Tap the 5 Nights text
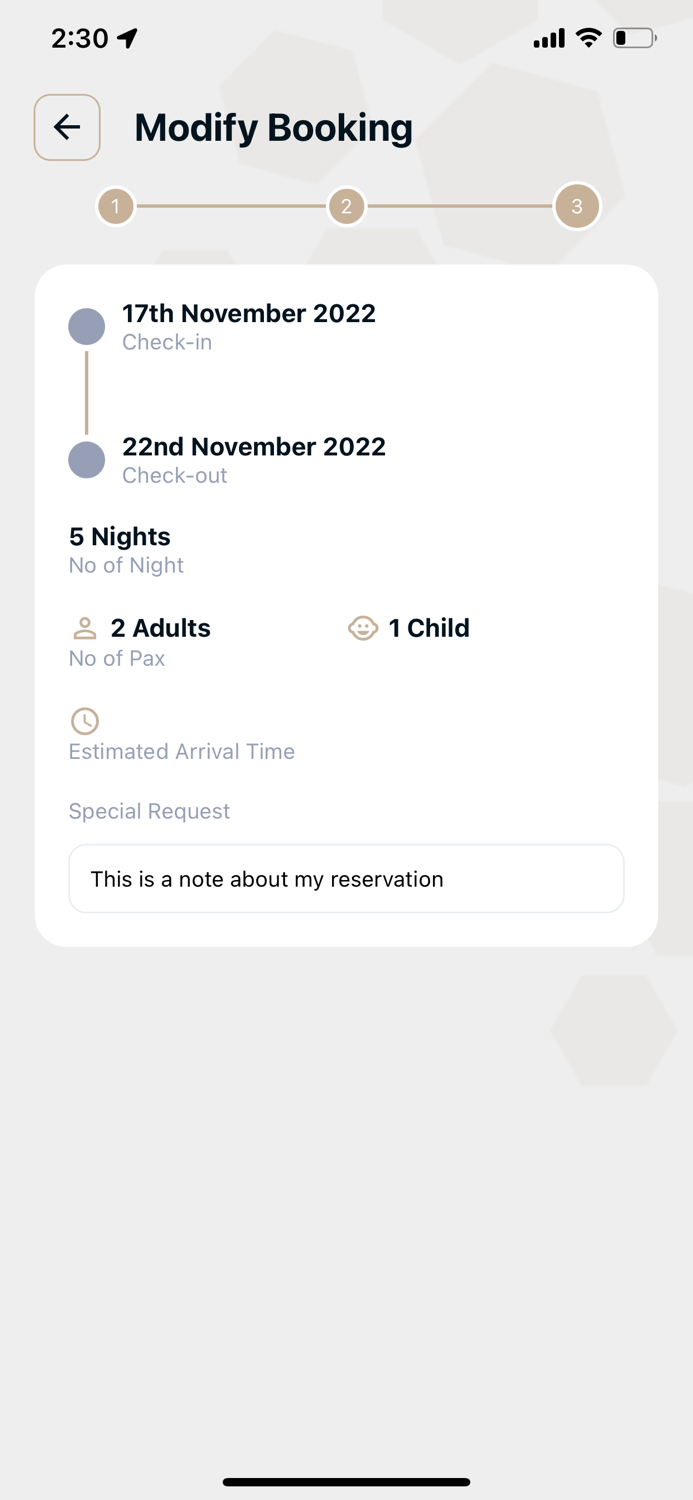This screenshot has width=693, height=1500. (x=120, y=537)
